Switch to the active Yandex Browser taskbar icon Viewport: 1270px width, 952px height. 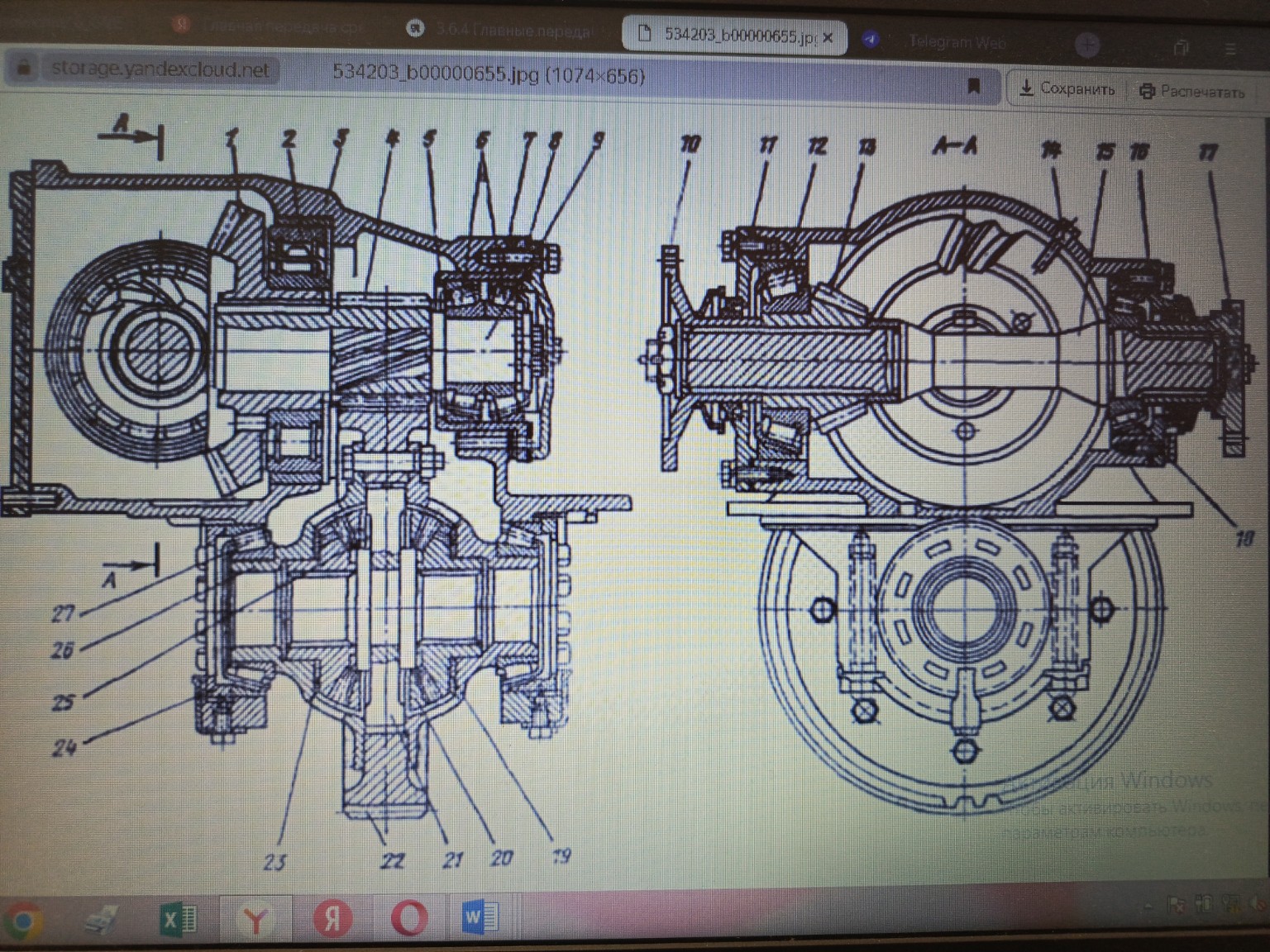pyautogui.click(x=255, y=919)
